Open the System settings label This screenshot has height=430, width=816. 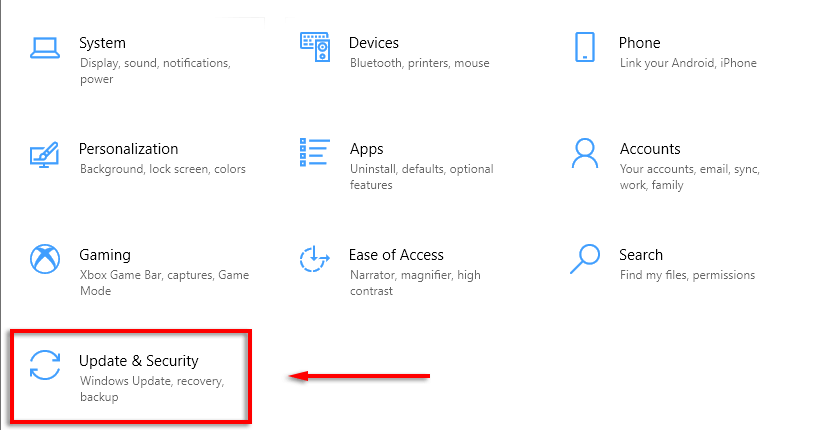(x=102, y=43)
